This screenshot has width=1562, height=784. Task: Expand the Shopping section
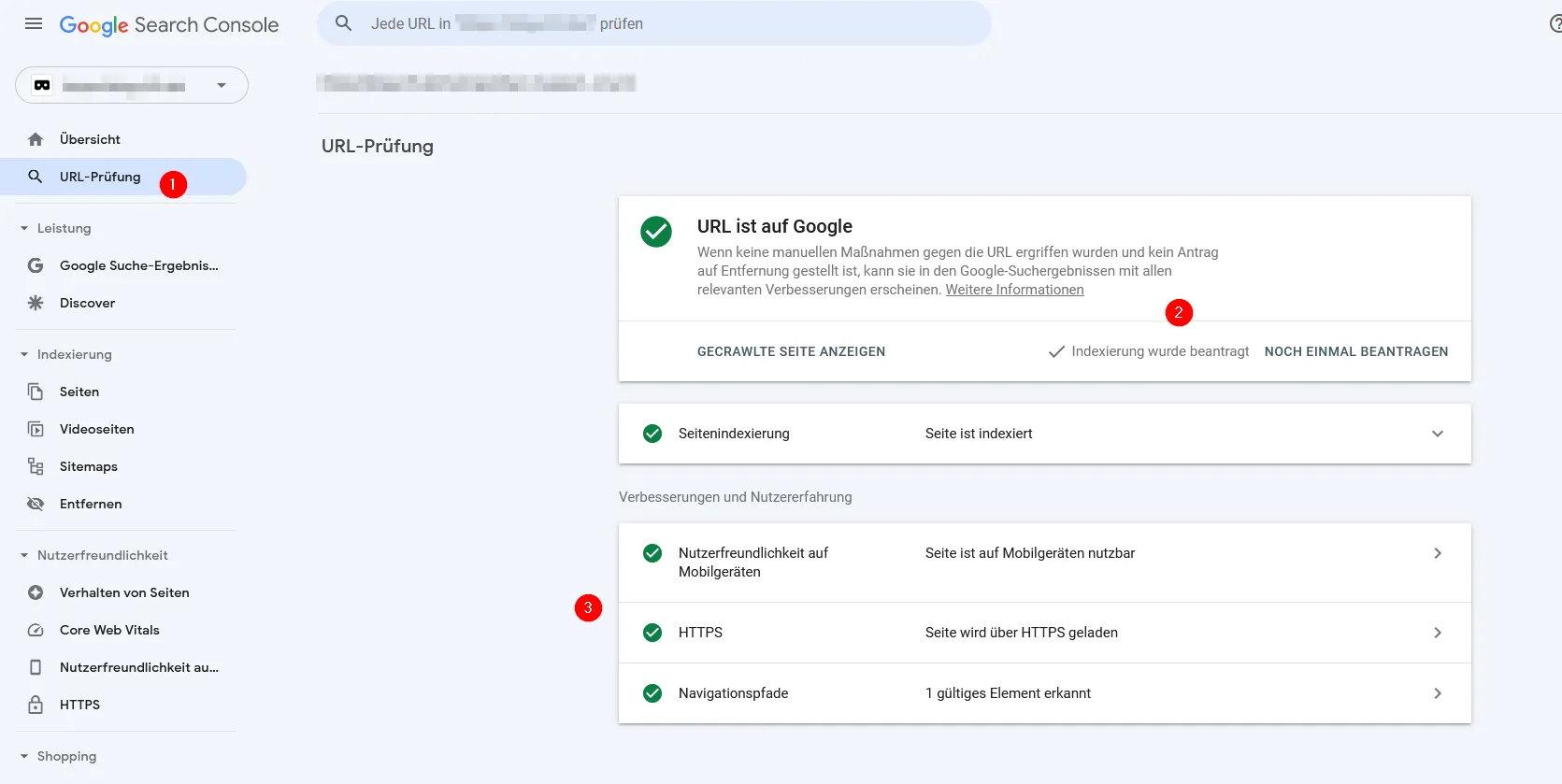point(24,756)
